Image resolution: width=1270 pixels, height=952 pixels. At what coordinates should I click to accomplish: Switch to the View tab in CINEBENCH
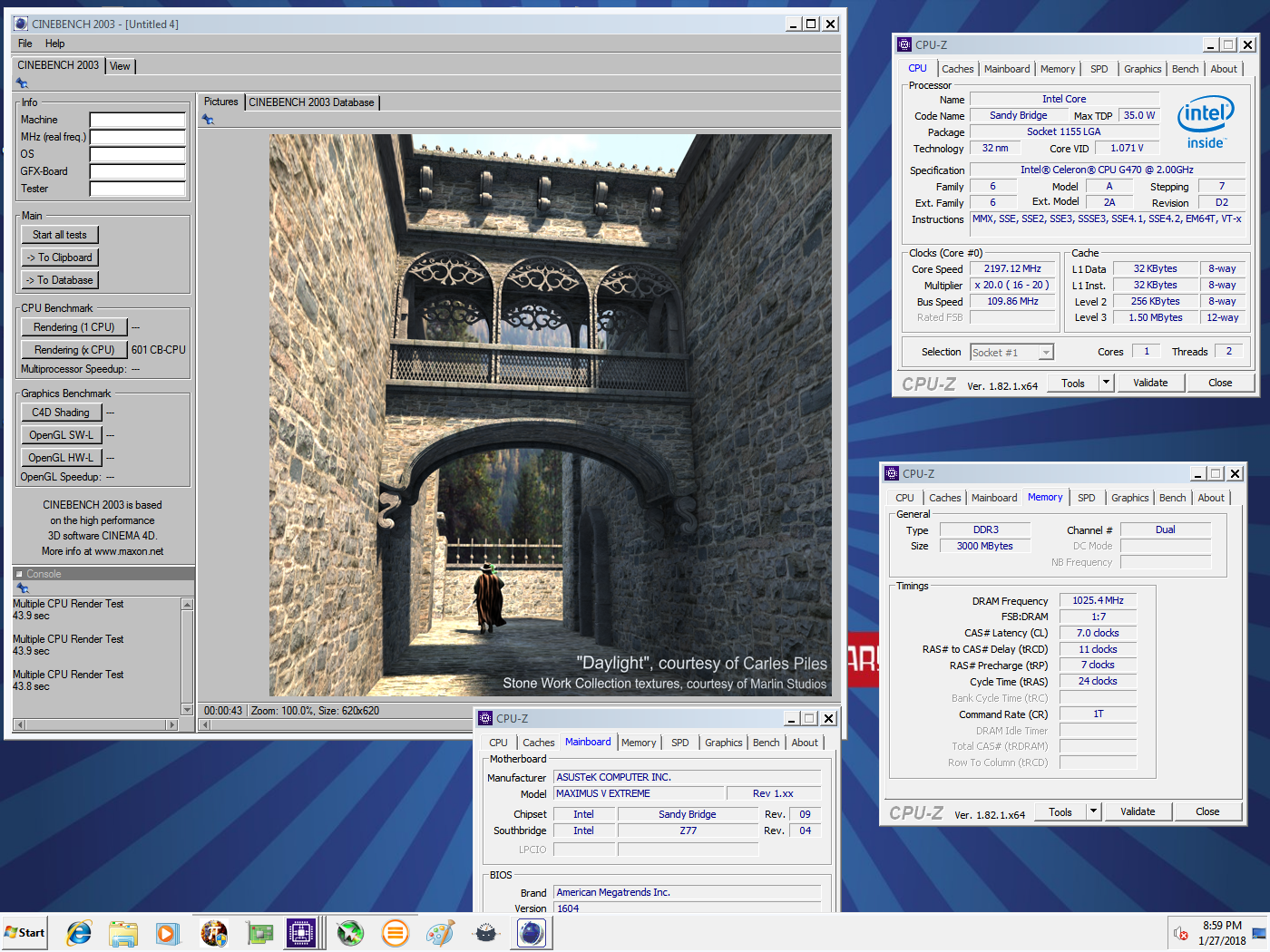pyautogui.click(x=120, y=66)
